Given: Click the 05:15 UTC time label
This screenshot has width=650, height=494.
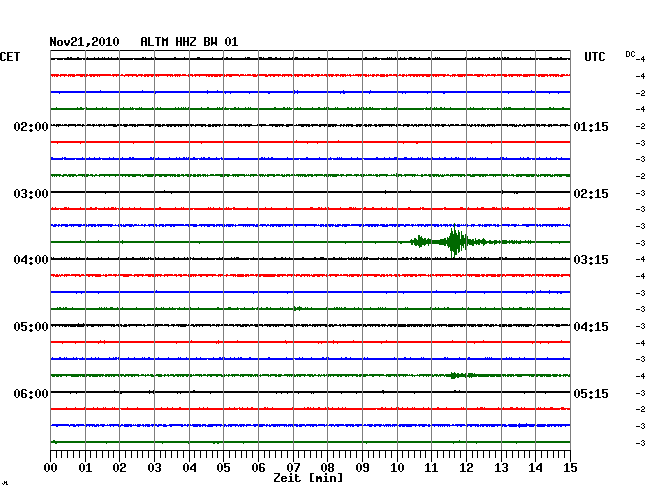Looking at the screenshot, I should point(591,393).
